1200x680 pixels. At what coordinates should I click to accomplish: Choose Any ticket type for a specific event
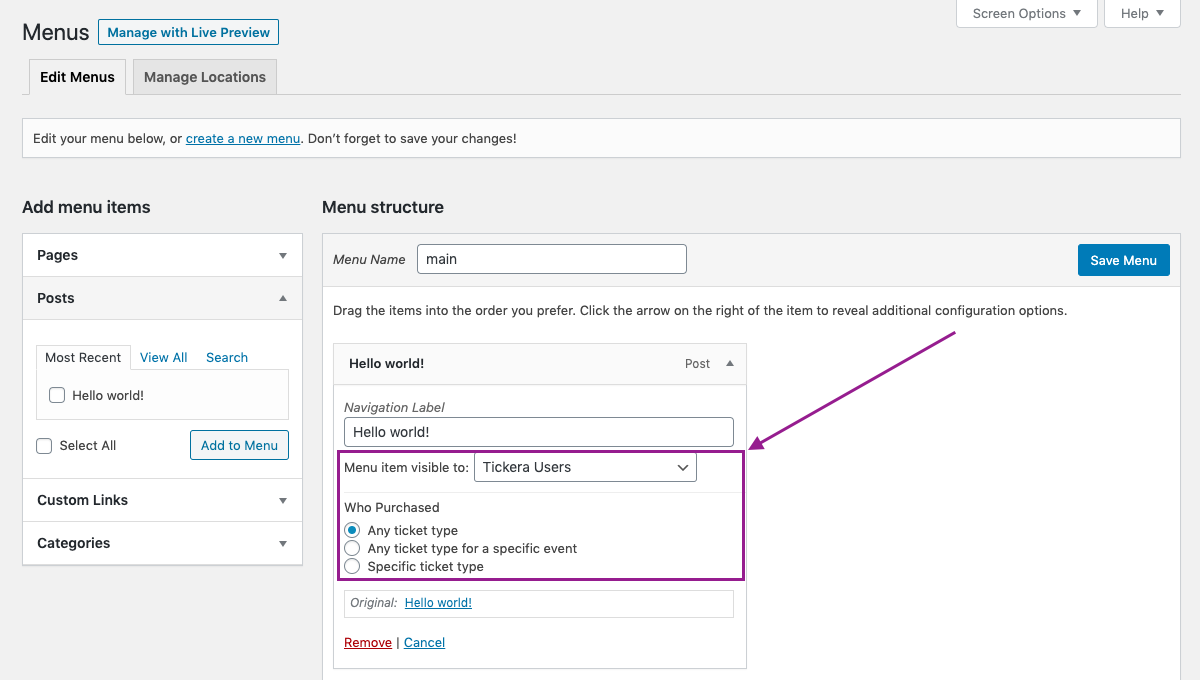[352, 548]
